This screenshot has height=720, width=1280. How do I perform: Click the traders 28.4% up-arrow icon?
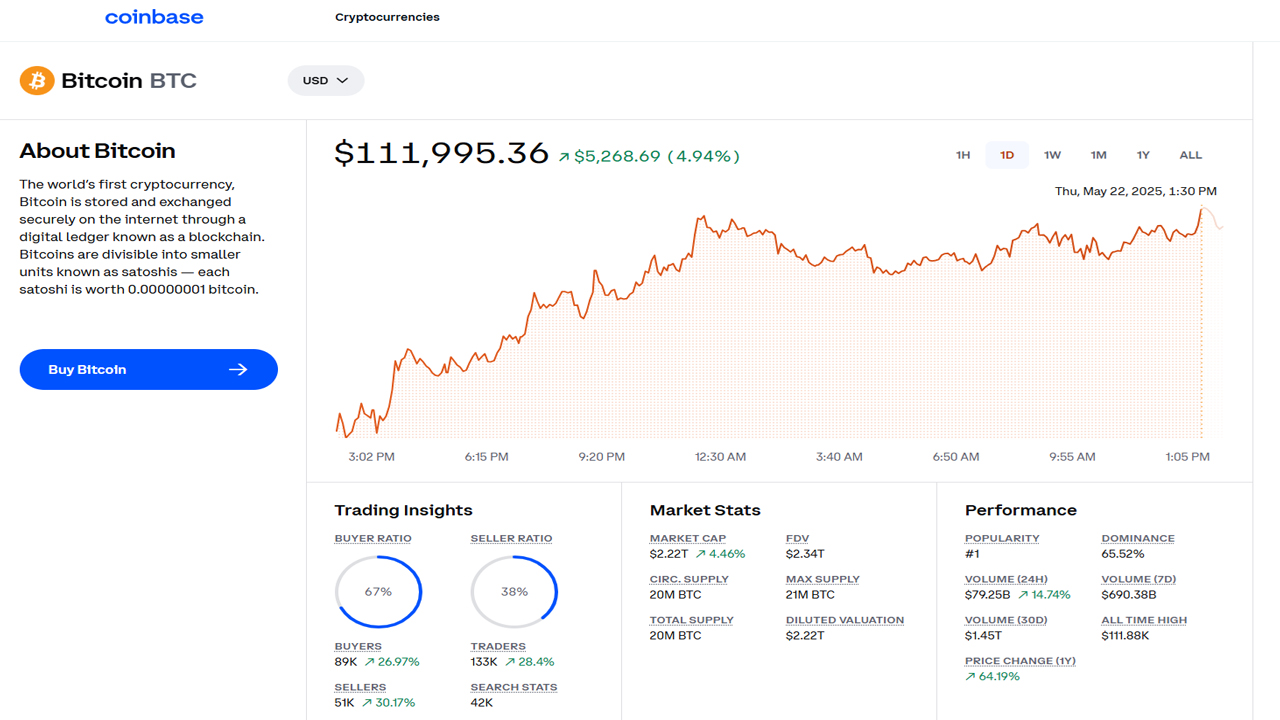pos(509,662)
